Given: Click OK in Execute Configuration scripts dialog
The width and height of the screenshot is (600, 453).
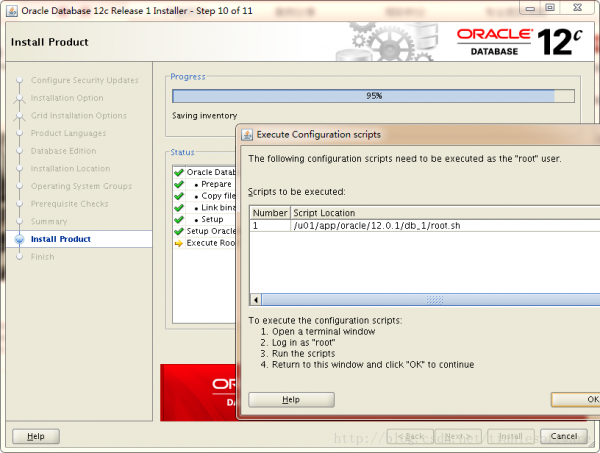Looking at the screenshot, I should pos(576,399).
